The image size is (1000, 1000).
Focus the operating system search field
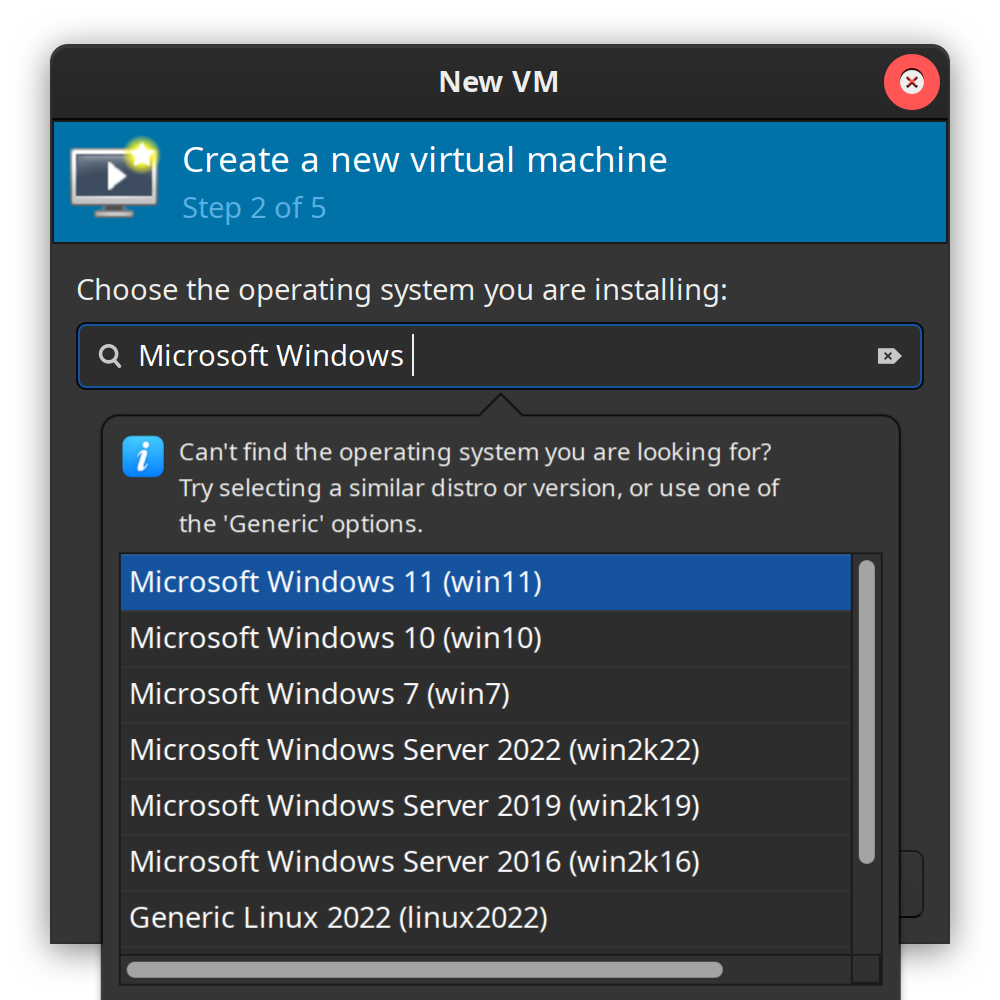point(600,356)
